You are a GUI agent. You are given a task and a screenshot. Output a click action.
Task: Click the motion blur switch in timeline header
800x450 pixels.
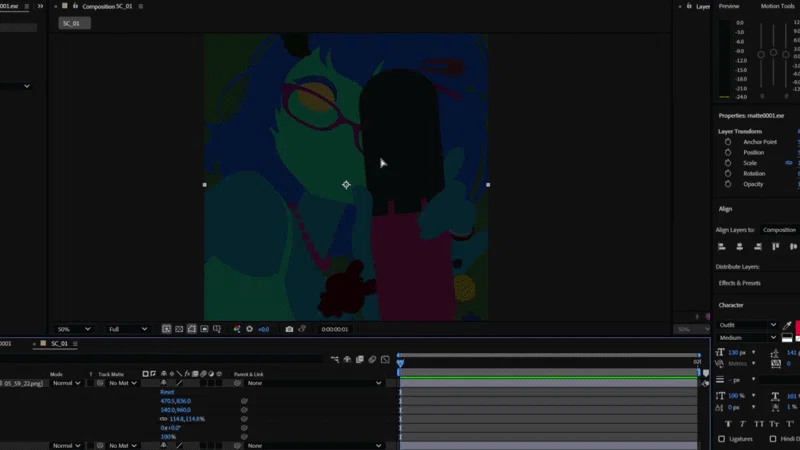(372, 359)
